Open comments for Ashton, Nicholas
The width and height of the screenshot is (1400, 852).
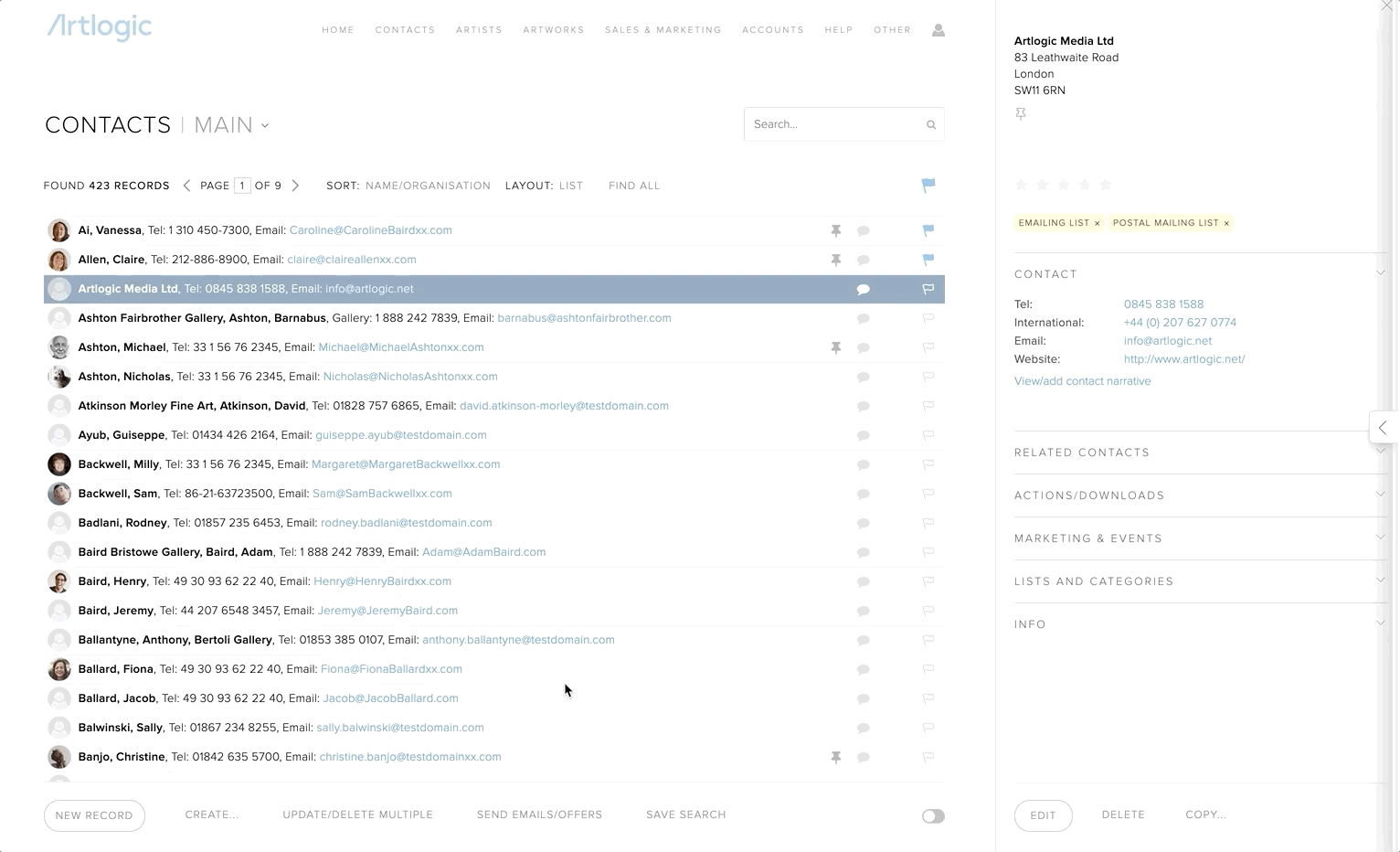click(x=863, y=378)
